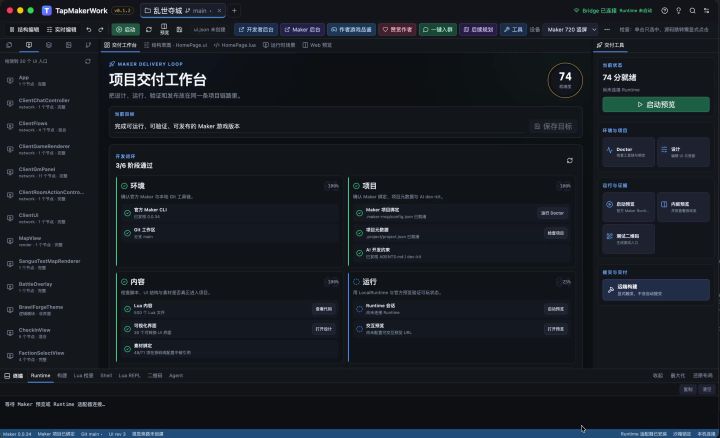Open the Web 预览 tab
Screen dimensions: 720x438
point(317,45)
